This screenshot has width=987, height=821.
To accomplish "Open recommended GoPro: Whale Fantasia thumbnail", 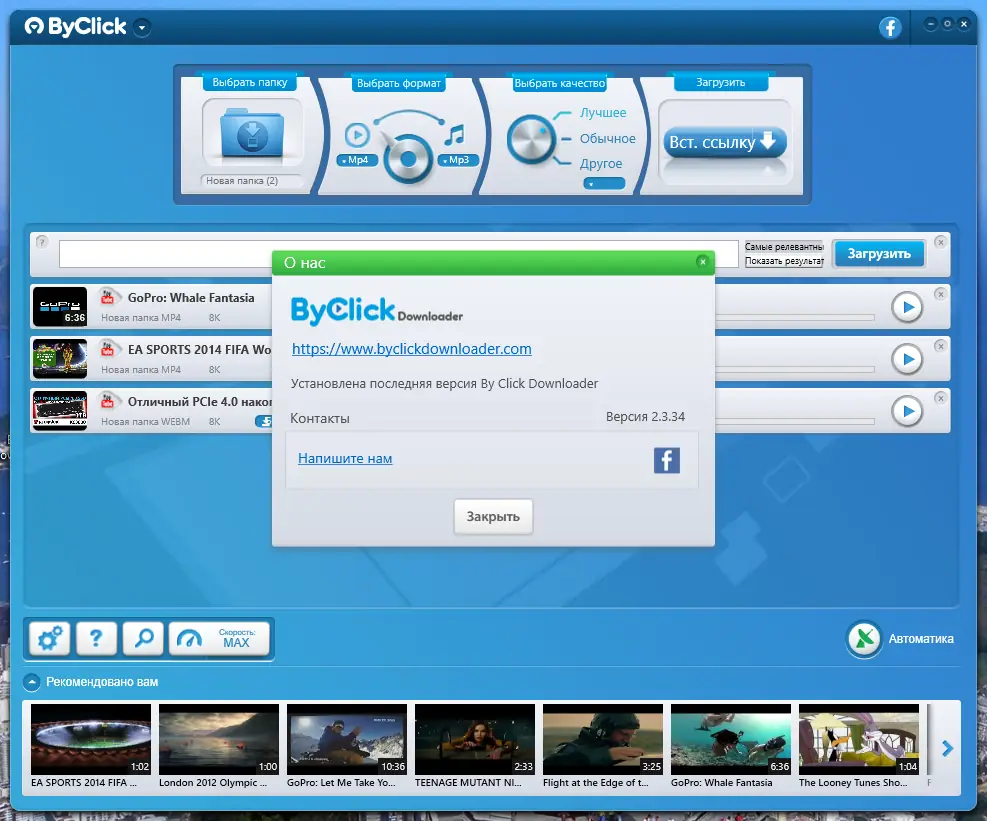I will pos(731,739).
